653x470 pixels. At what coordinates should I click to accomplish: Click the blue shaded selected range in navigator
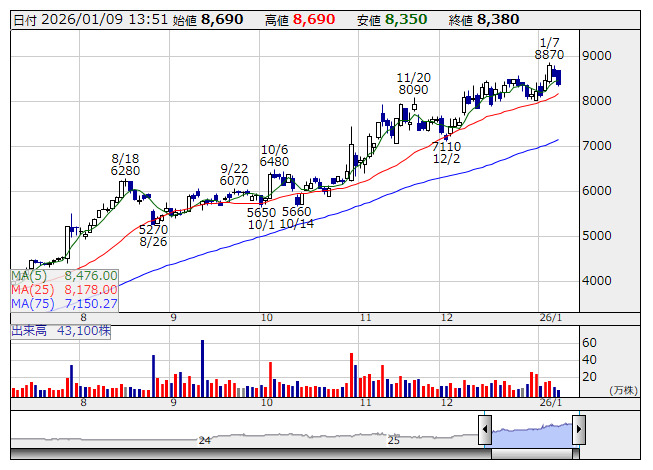pyautogui.click(x=532, y=435)
